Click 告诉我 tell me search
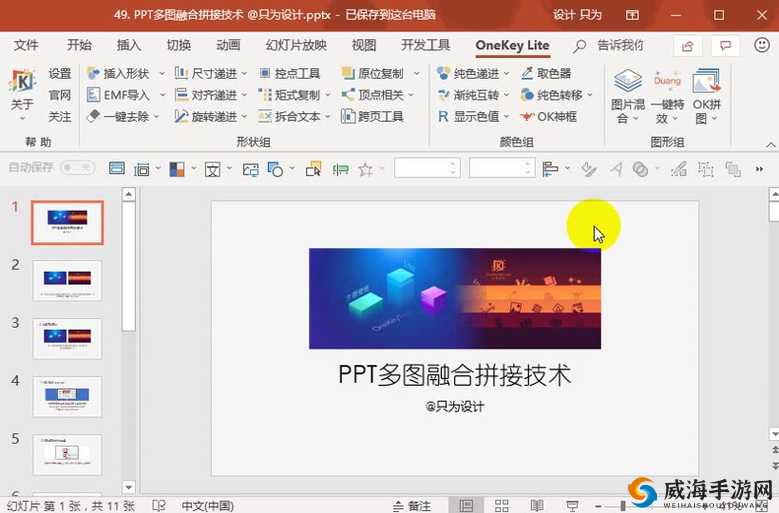This screenshot has height=513, width=779. [609, 46]
